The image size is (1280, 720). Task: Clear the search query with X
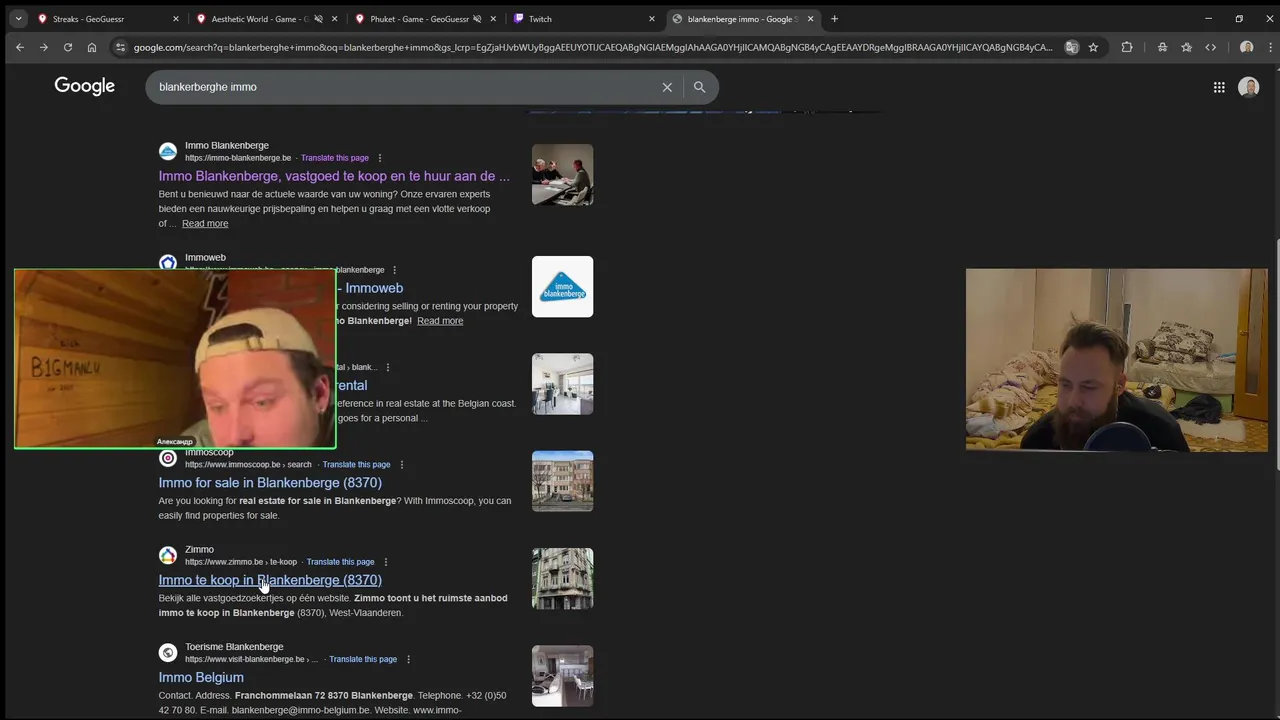click(667, 87)
